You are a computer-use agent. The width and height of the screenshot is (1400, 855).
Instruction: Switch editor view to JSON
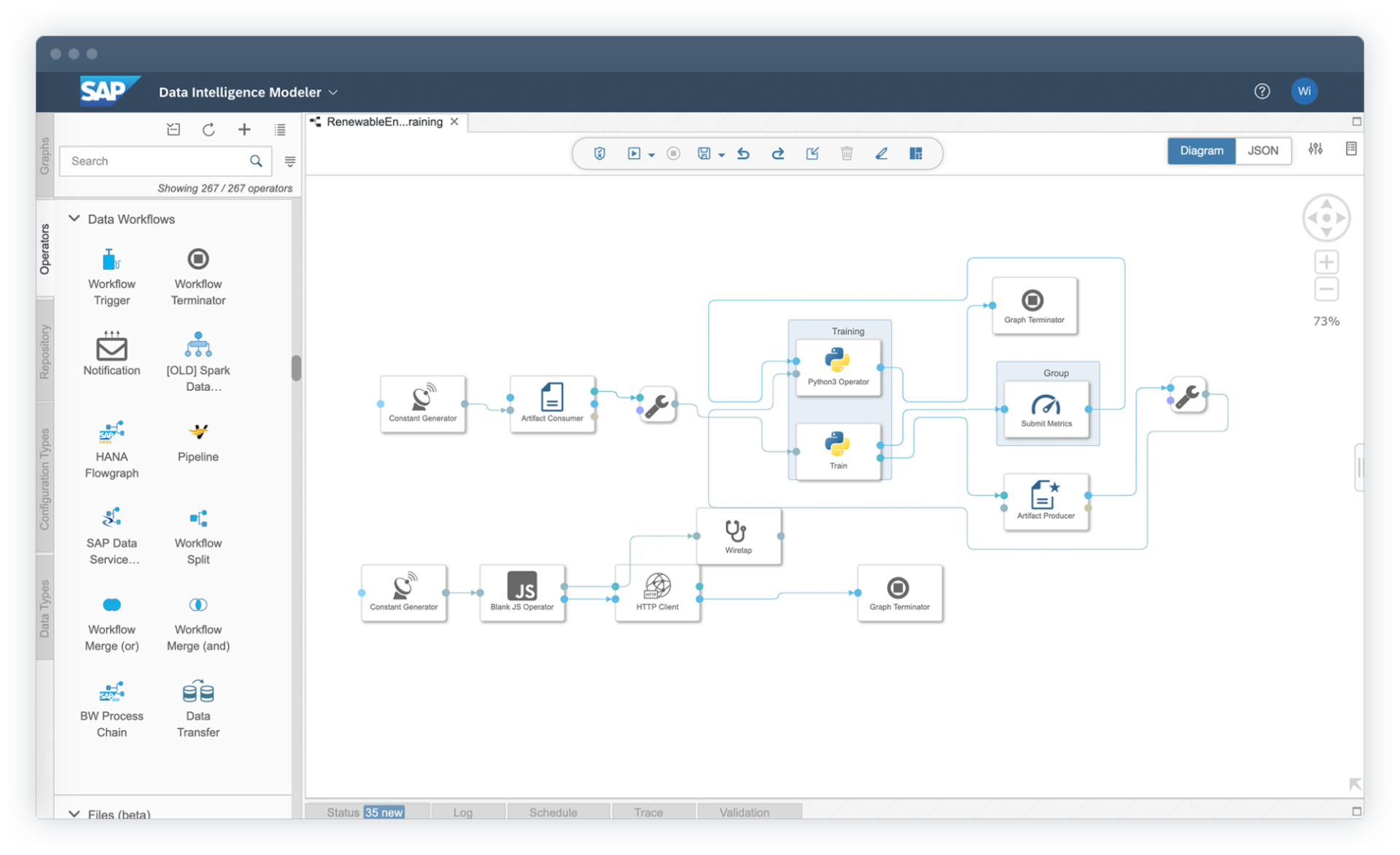tap(1262, 151)
